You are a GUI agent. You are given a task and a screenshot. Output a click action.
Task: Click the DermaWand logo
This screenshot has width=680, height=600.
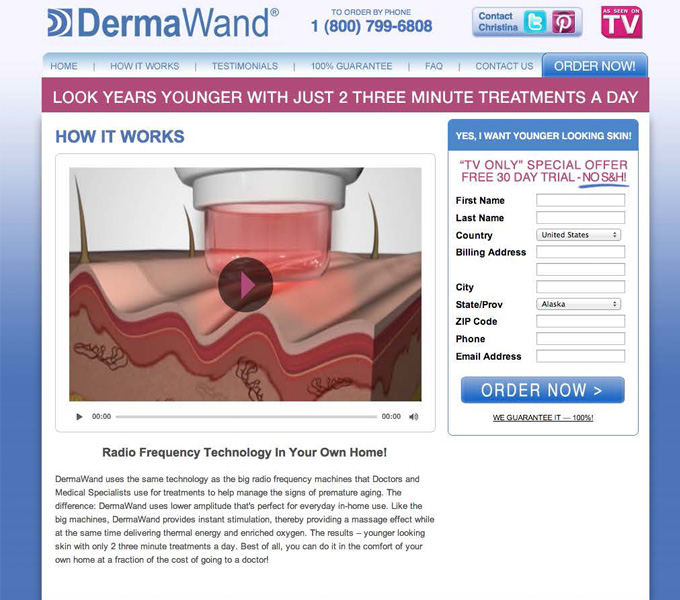coord(163,23)
